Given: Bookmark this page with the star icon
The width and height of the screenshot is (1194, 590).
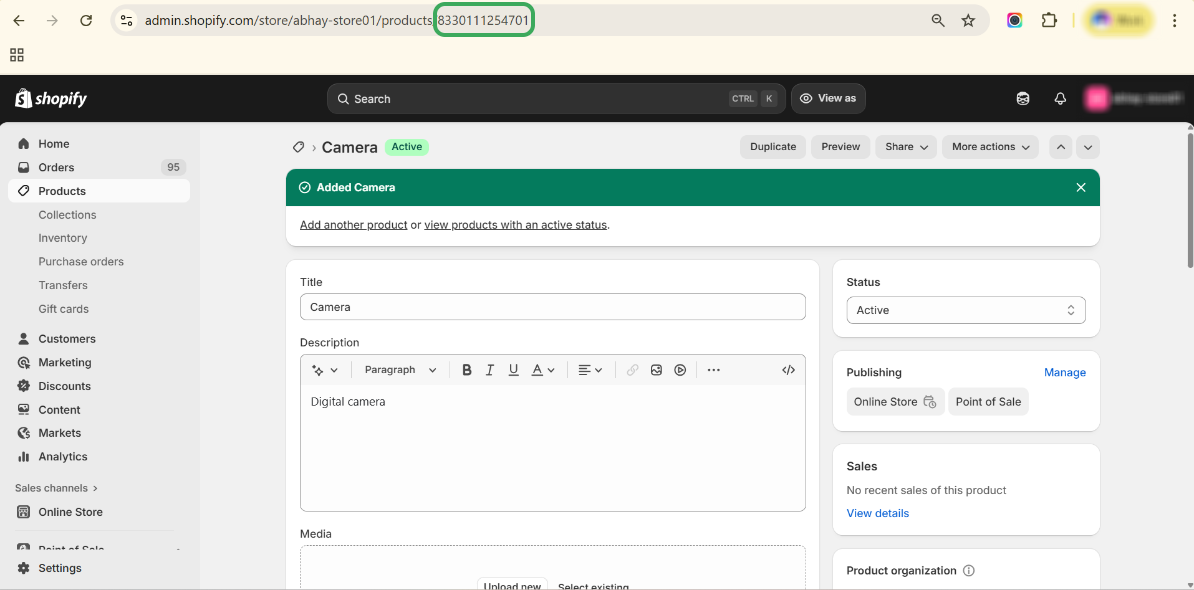Looking at the screenshot, I should [968, 20].
